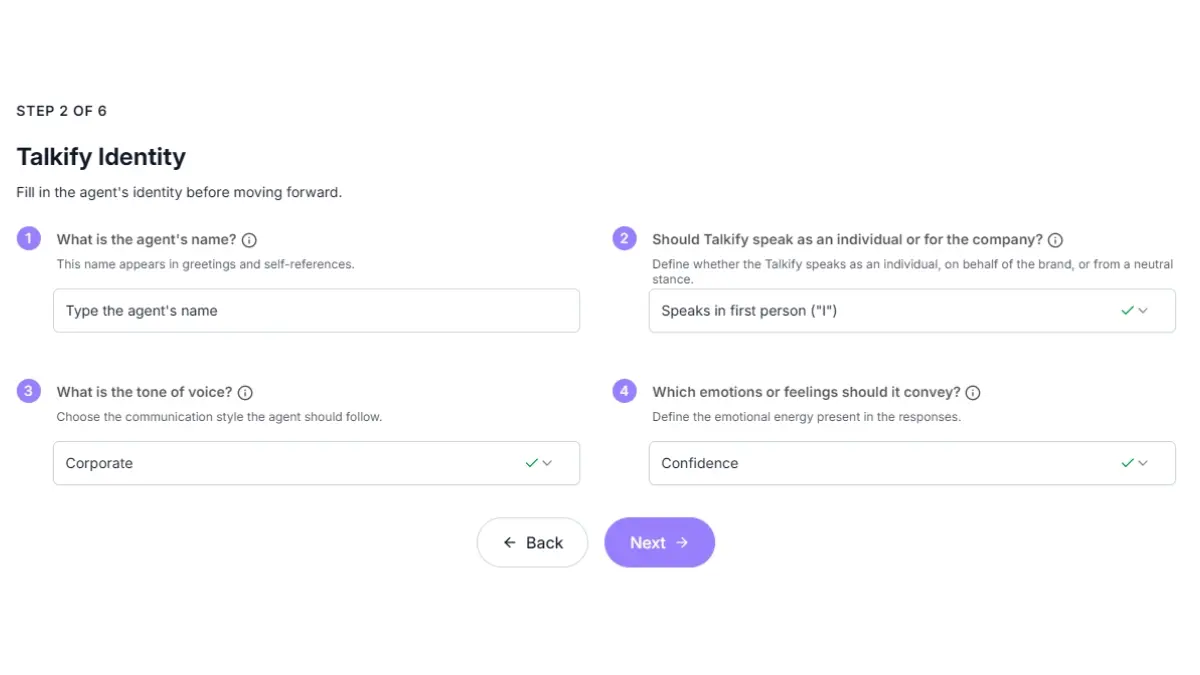Click the purple step badge numbered 2
Screen dimensions: 1200x675
[624, 238]
